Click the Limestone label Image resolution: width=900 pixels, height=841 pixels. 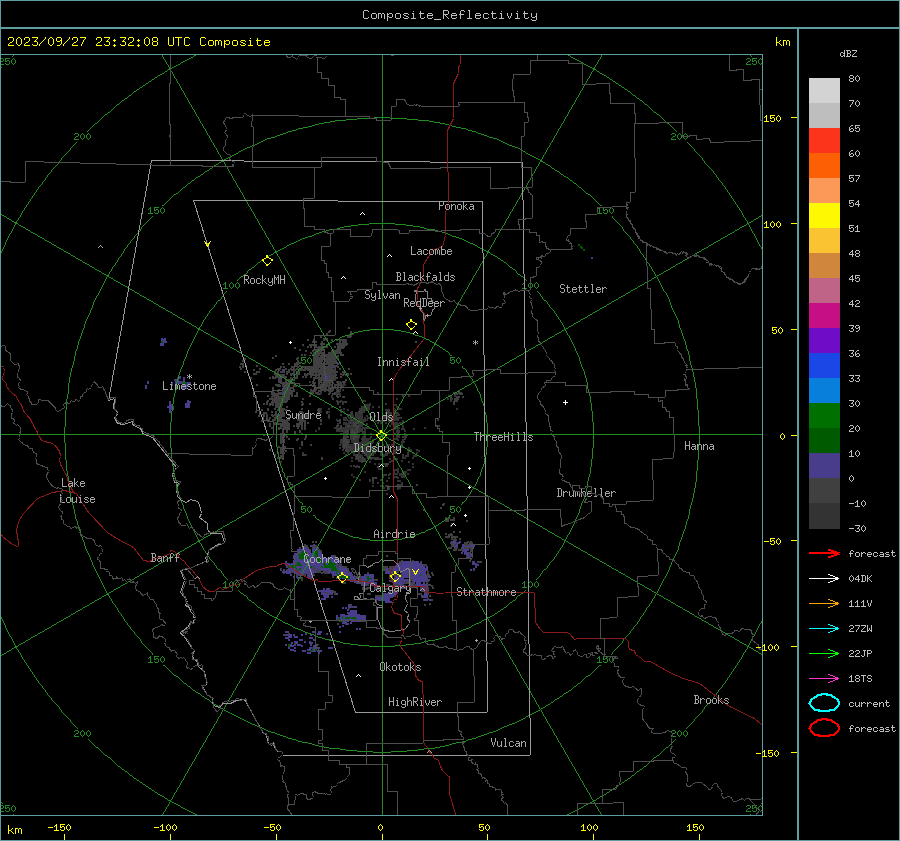point(189,386)
